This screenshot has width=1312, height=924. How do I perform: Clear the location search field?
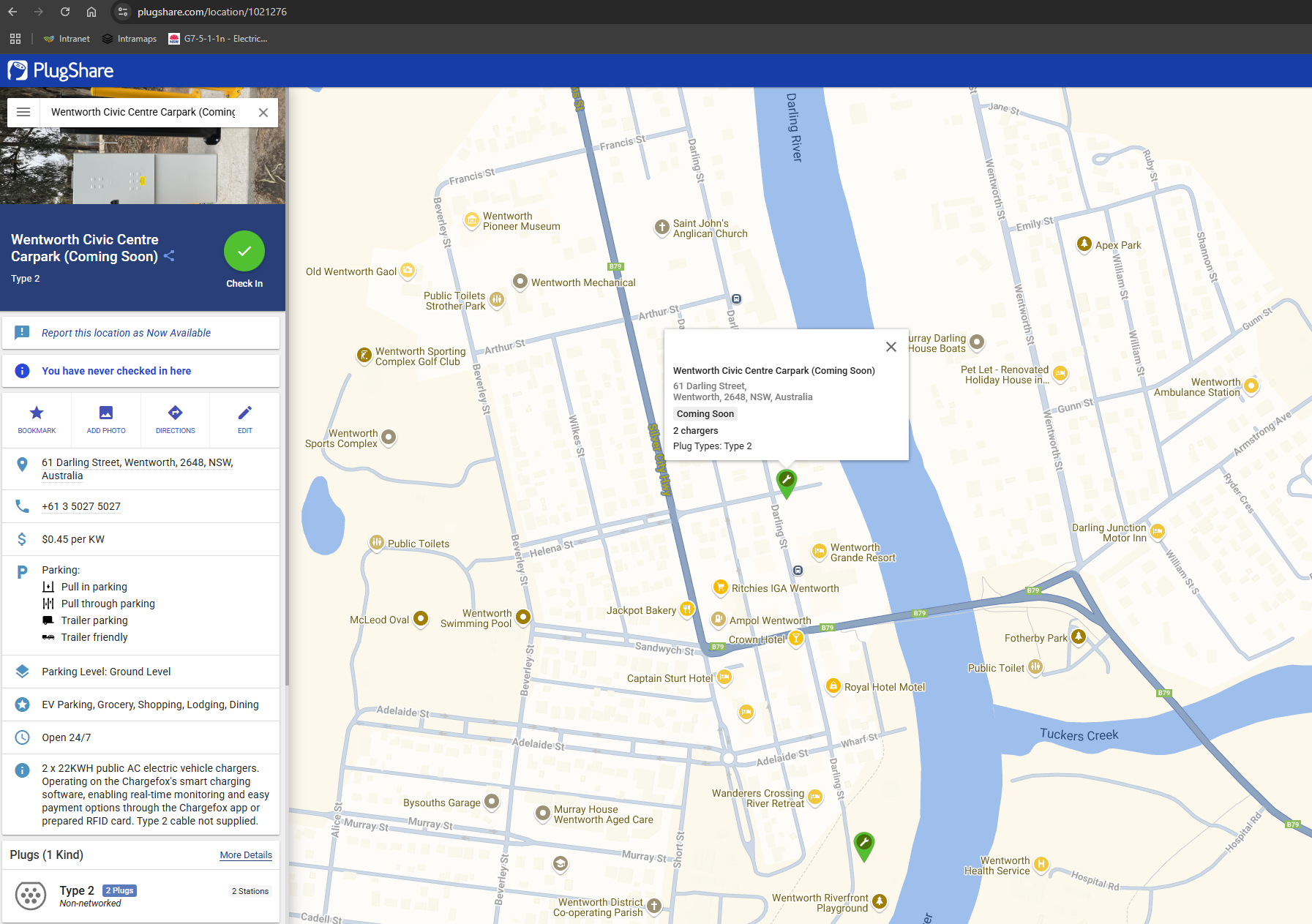coord(263,113)
